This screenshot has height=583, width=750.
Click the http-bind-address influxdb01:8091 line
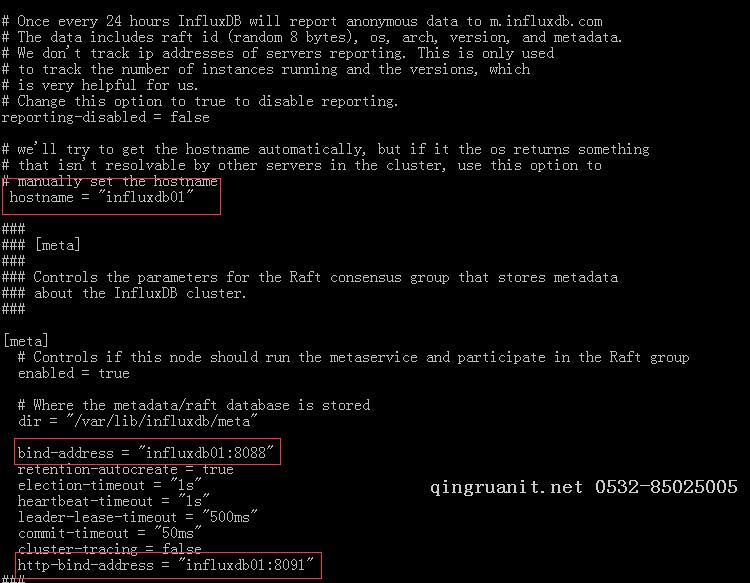(165, 565)
